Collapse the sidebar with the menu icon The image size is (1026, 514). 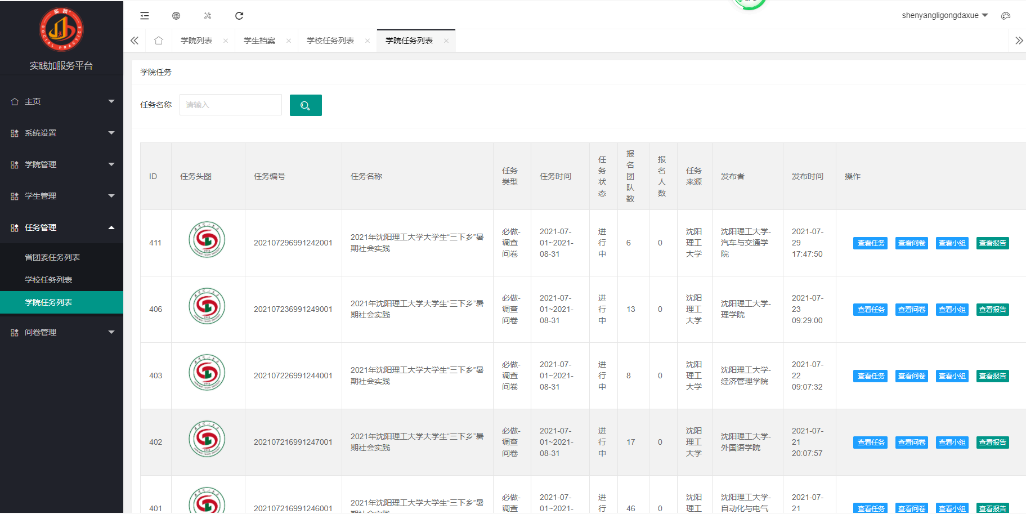[145, 16]
